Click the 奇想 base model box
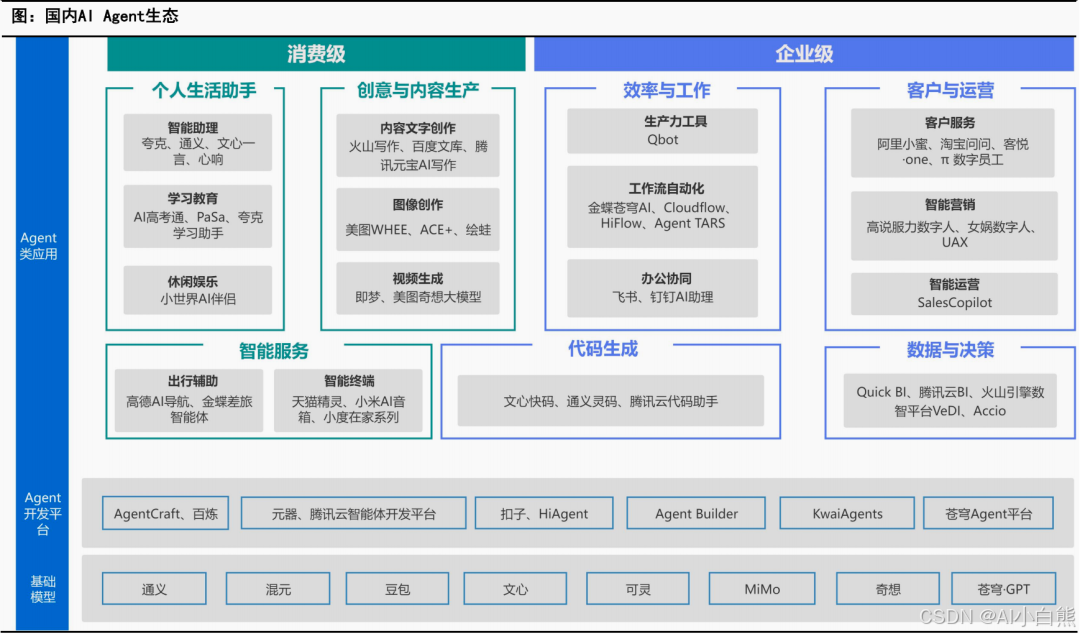 pyautogui.click(x=888, y=589)
